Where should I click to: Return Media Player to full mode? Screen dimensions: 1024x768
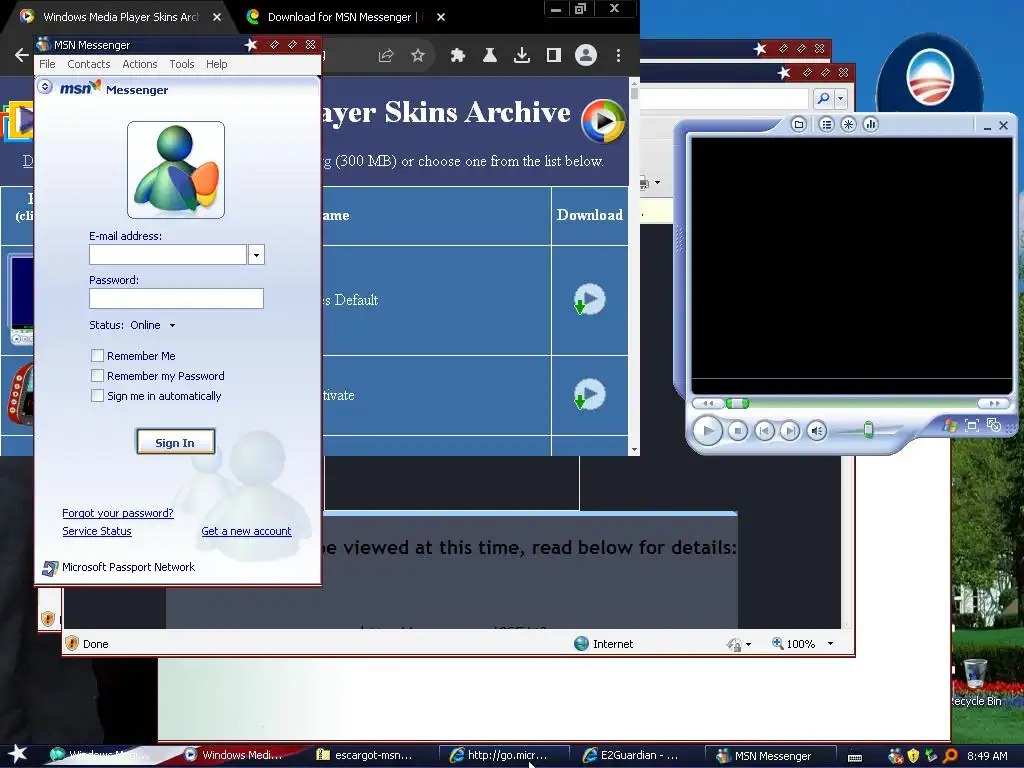point(994,424)
